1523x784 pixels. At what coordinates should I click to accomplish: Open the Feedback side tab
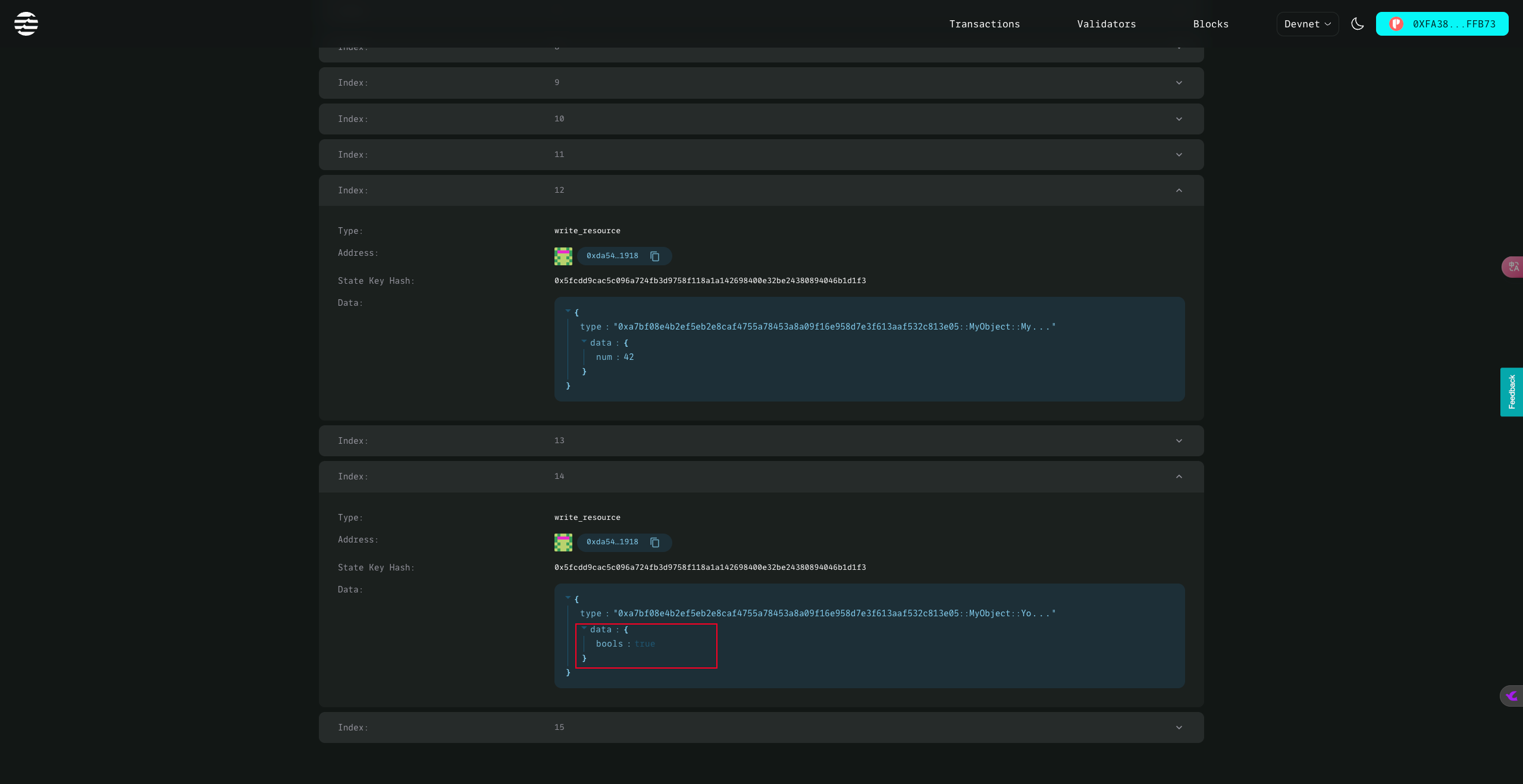1512,392
